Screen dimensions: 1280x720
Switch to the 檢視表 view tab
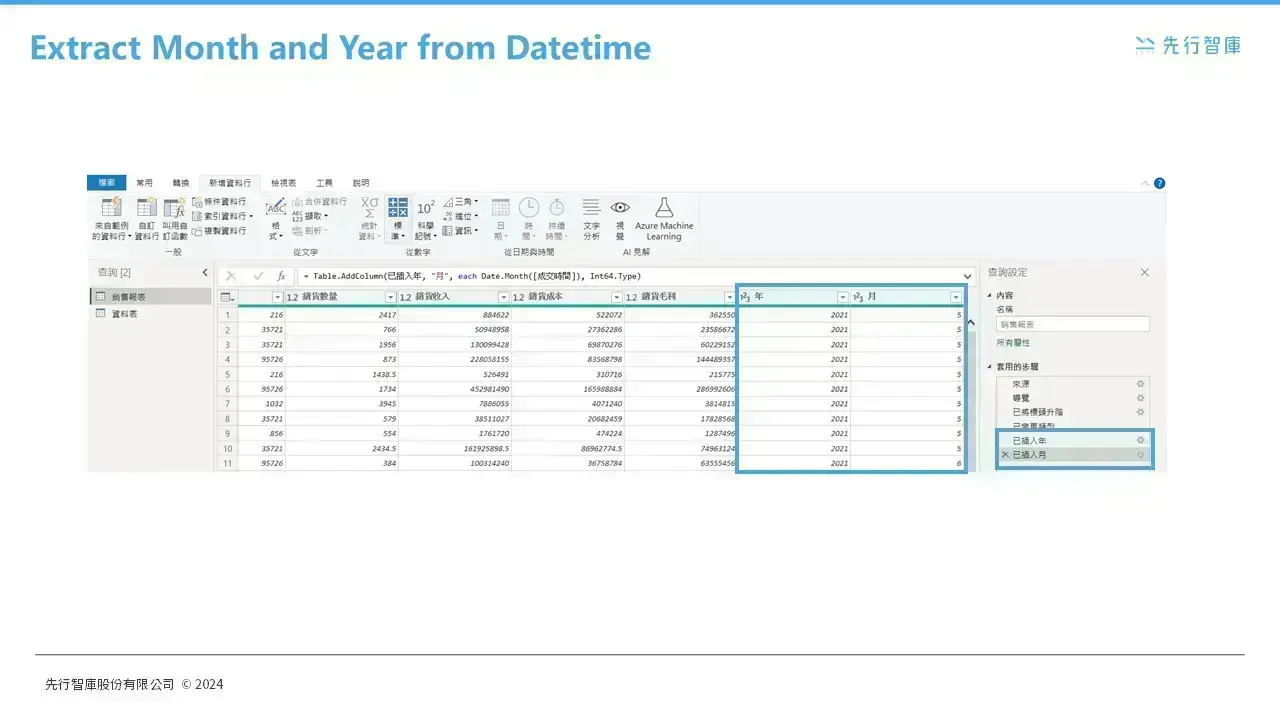pos(283,183)
